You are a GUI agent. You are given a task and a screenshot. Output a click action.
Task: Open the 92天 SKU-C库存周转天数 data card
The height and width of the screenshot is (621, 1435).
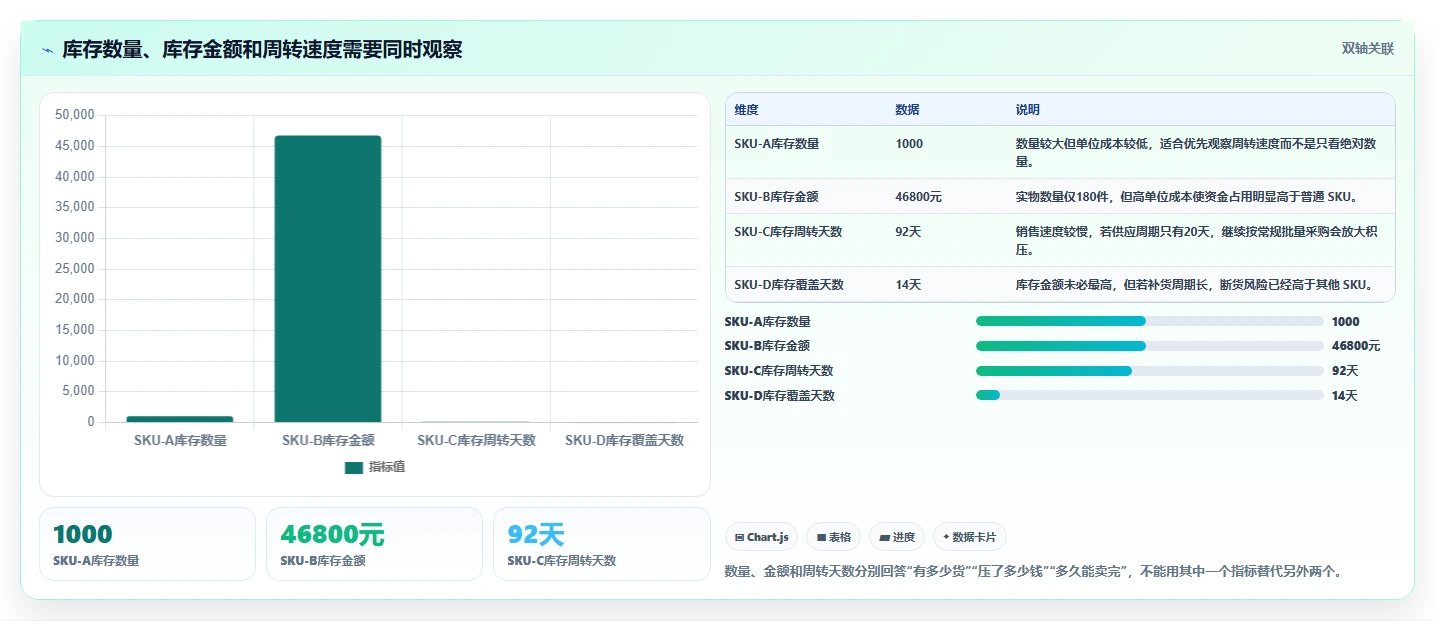click(x=601, y=544)
